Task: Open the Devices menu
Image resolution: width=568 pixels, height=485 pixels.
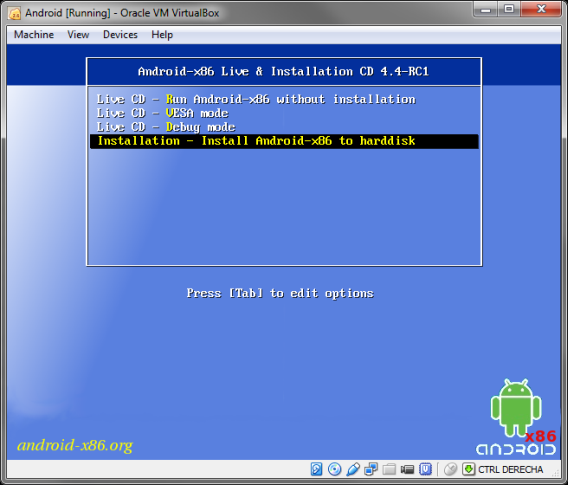Action: (120, 35)
